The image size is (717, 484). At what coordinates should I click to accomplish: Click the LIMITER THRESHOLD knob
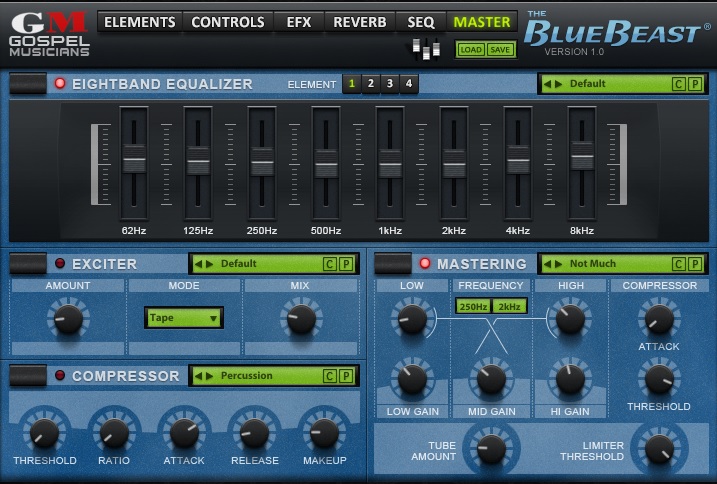pos(659,449)
